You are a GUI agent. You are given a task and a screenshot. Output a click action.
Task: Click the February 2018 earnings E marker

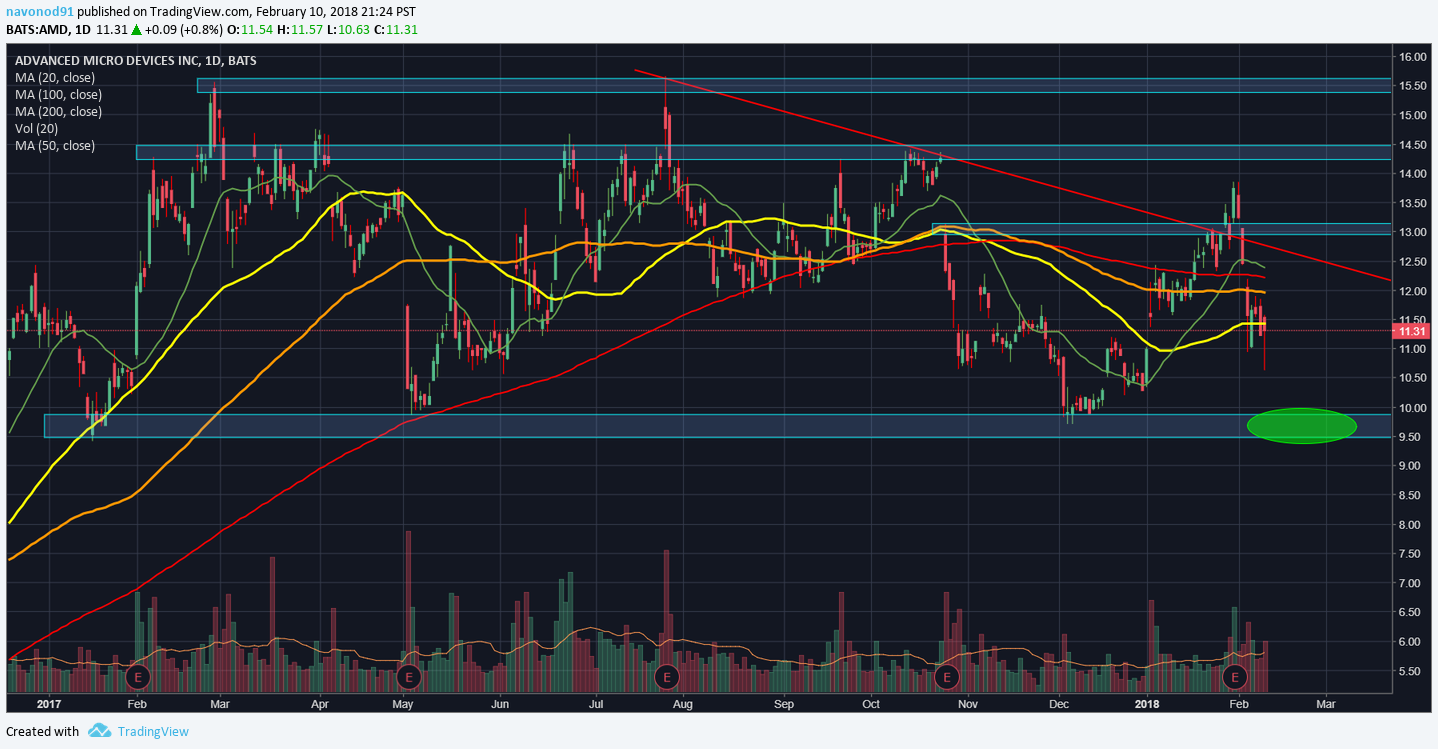[x=1235, y=677]
